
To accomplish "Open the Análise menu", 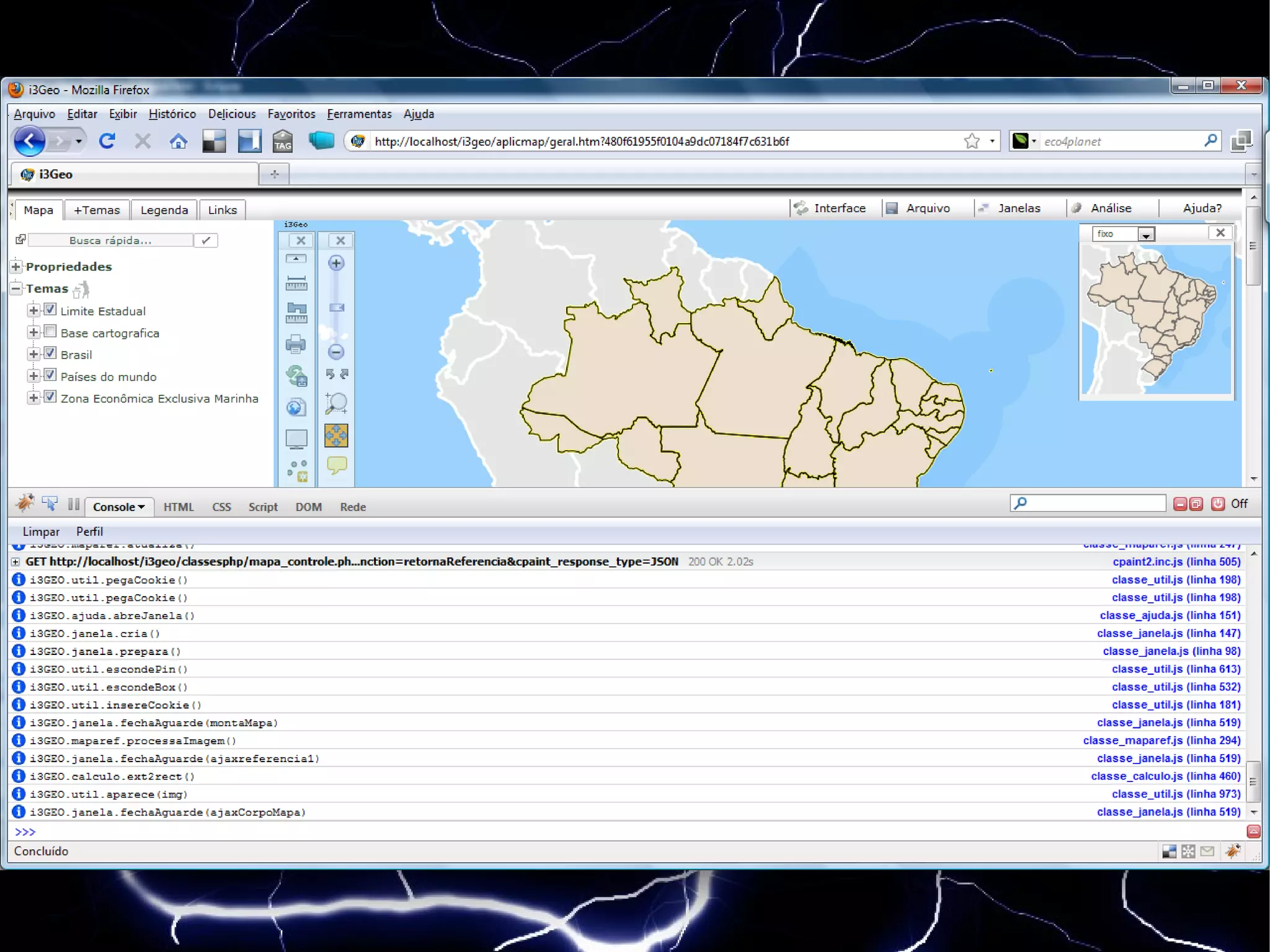I will point(1110,208).
